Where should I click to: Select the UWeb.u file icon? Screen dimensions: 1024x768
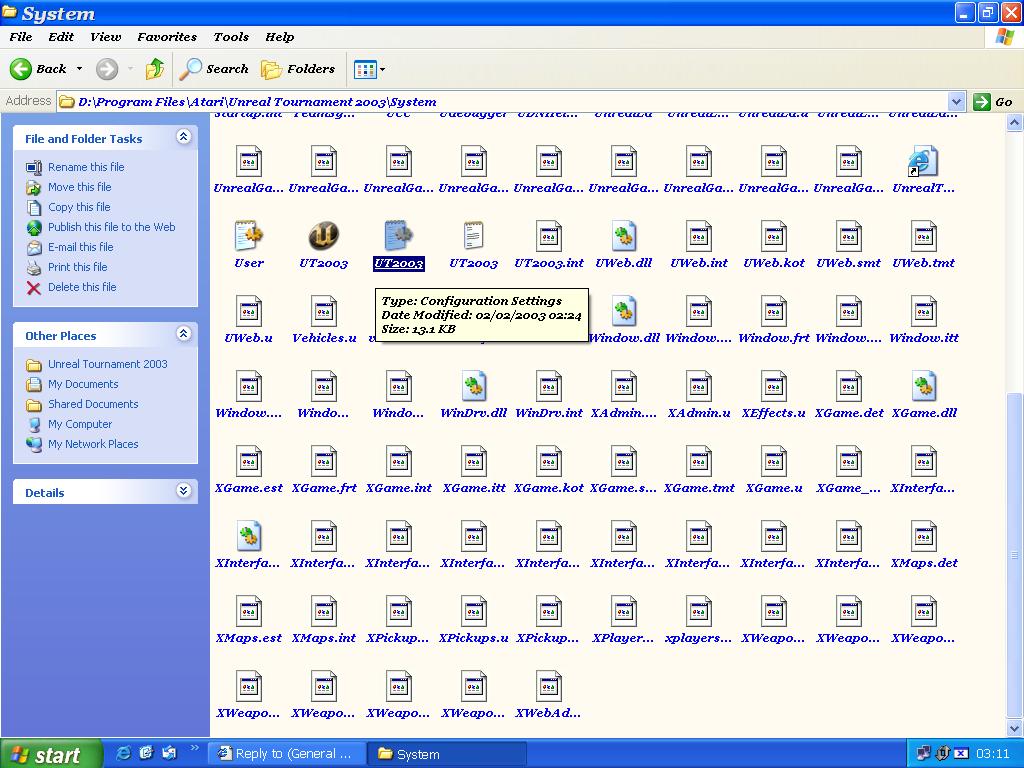249,311
